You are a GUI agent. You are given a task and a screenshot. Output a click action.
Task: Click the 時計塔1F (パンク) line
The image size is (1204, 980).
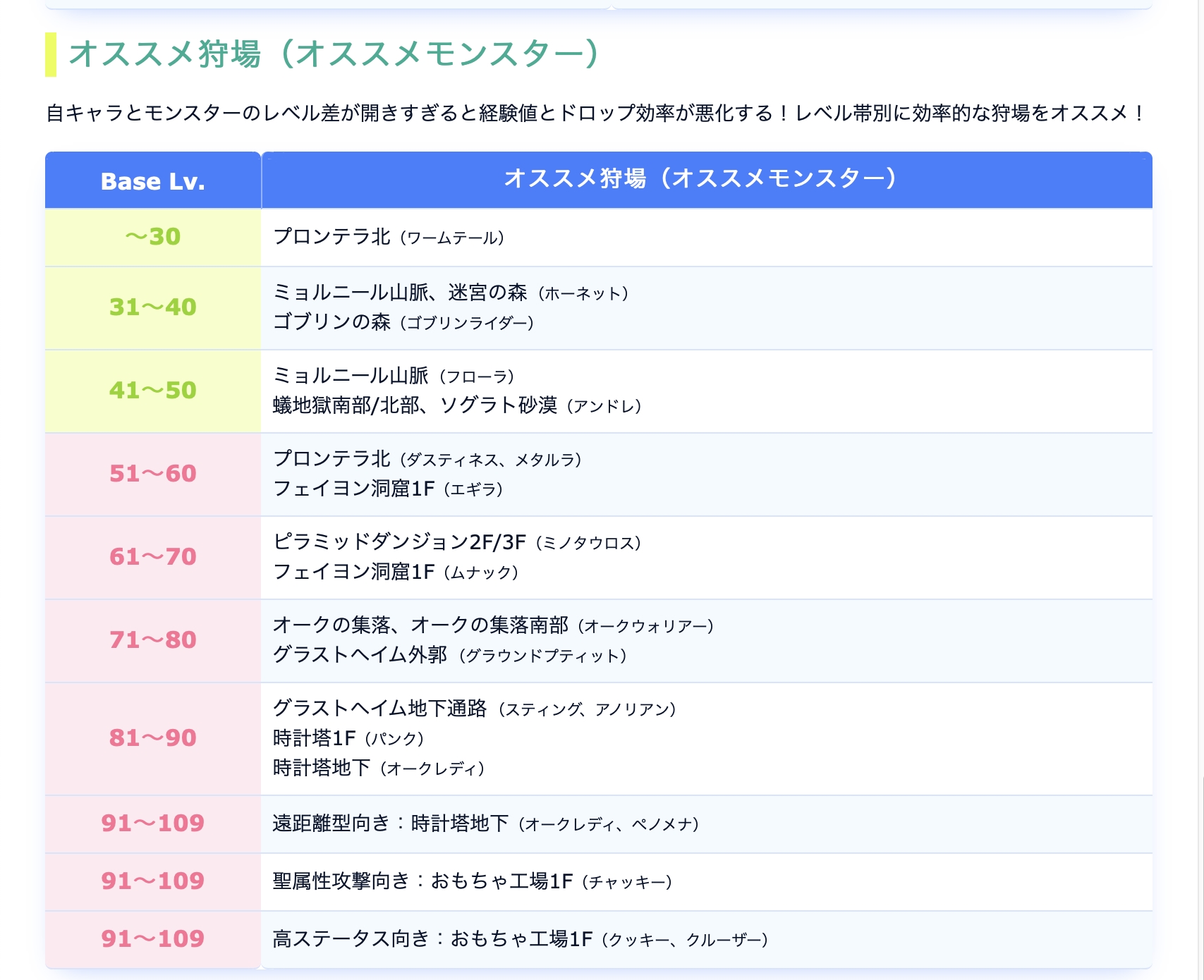[x=348, y=738]
